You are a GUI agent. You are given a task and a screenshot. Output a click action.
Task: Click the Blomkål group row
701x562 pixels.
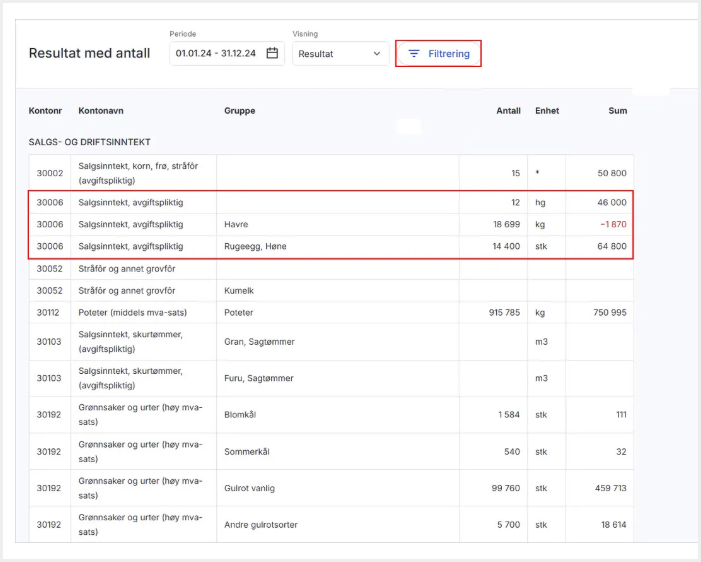click(x=245, y=414)
